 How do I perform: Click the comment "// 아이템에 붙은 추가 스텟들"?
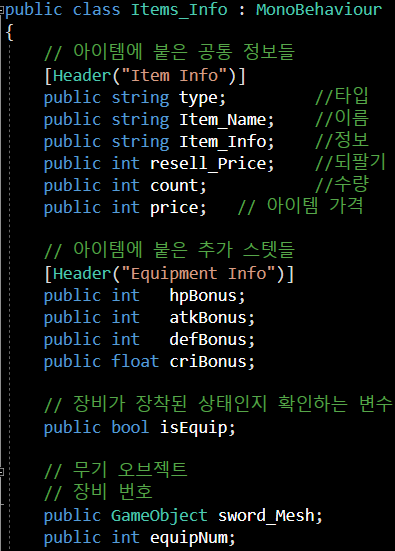(169, 250)
